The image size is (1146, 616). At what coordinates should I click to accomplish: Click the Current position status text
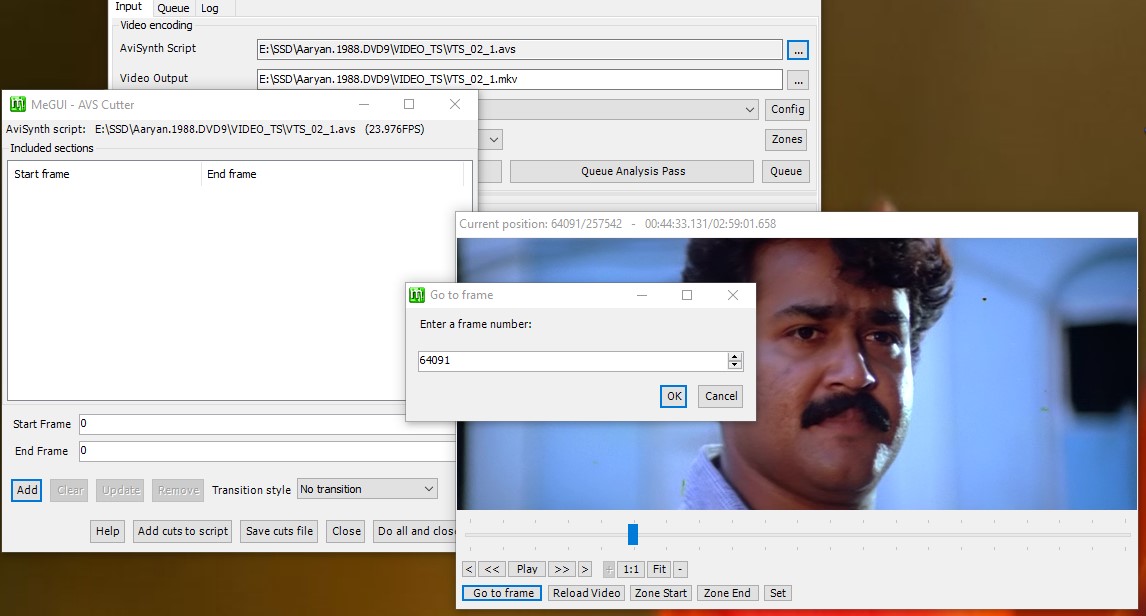pos(618,224)
